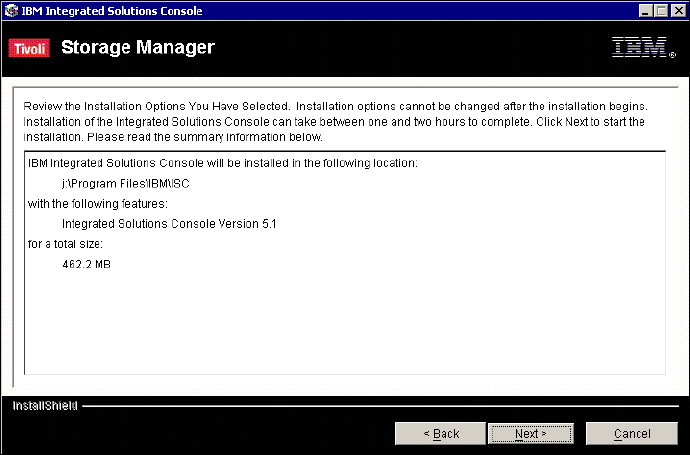Click the title bar application icon
690x455 pixels.
pyautogui.click(x=11, y=11)
